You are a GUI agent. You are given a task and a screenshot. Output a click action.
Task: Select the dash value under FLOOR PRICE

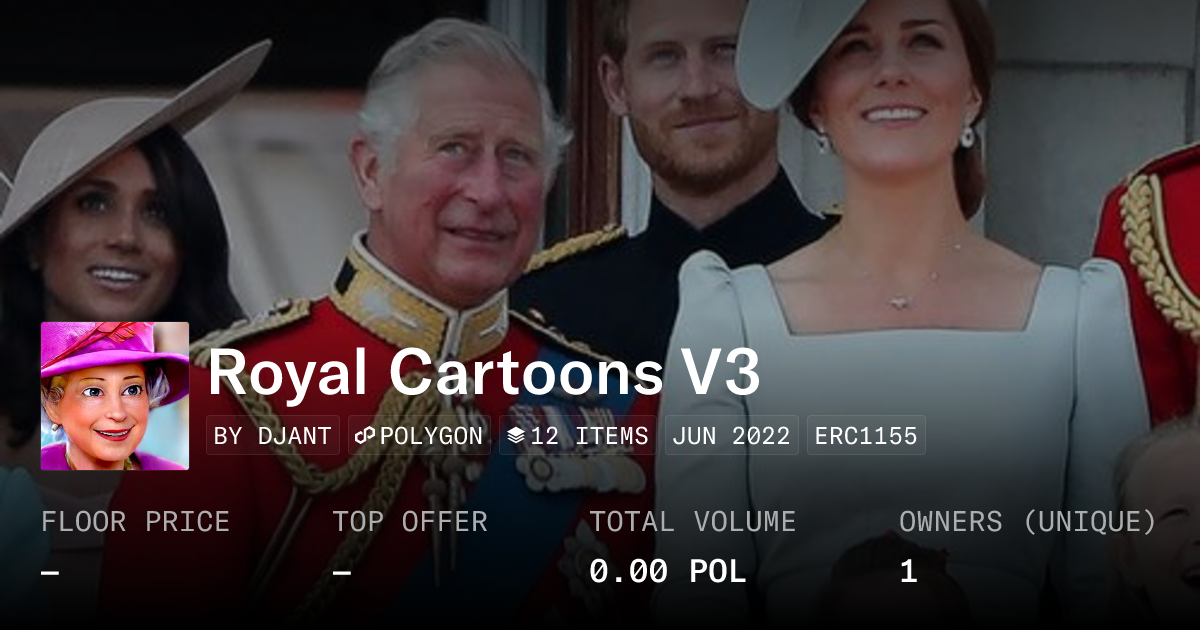pos(50,572)
